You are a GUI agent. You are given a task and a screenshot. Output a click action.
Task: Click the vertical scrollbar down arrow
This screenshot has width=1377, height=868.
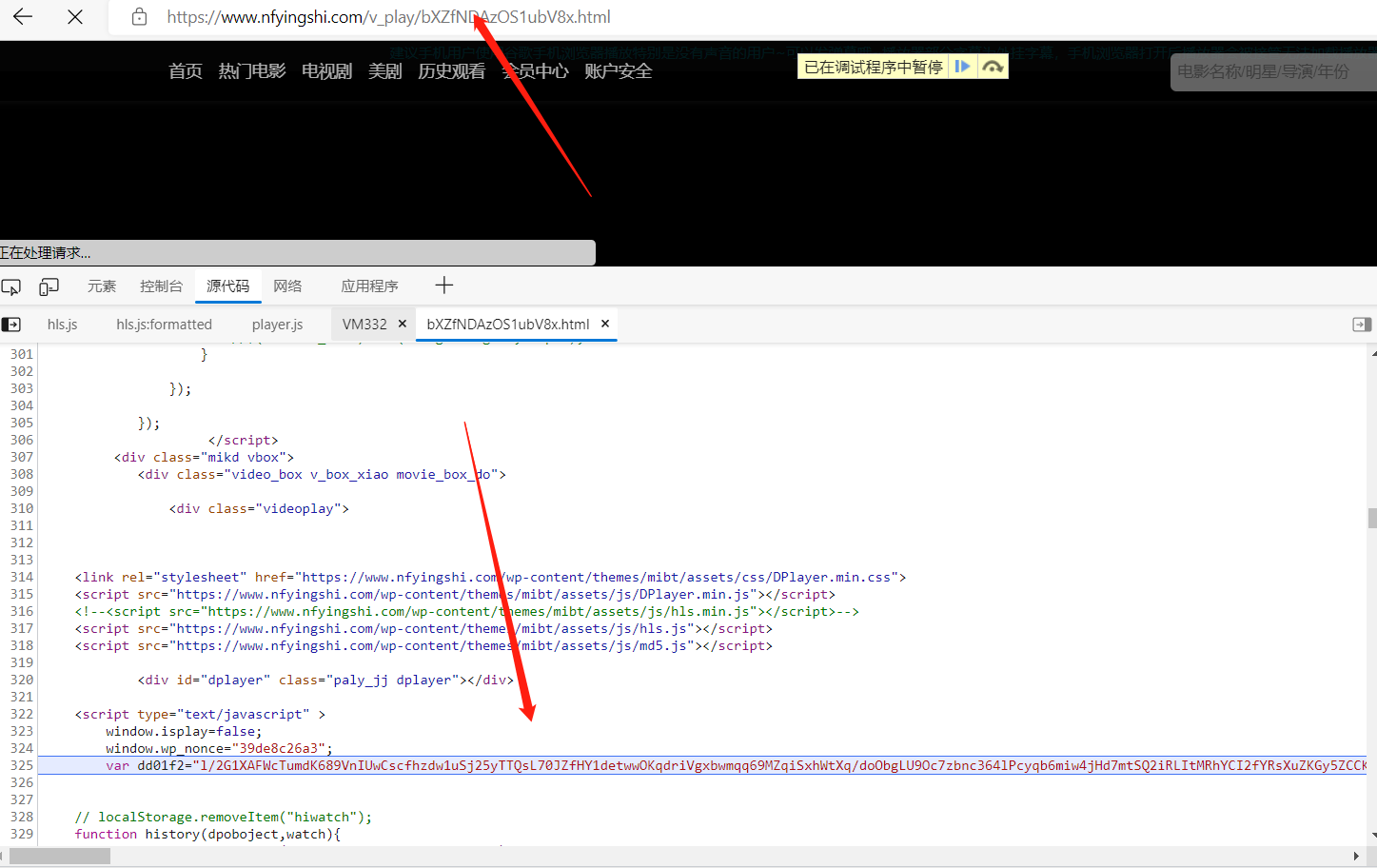click(x=1373, y=836)
